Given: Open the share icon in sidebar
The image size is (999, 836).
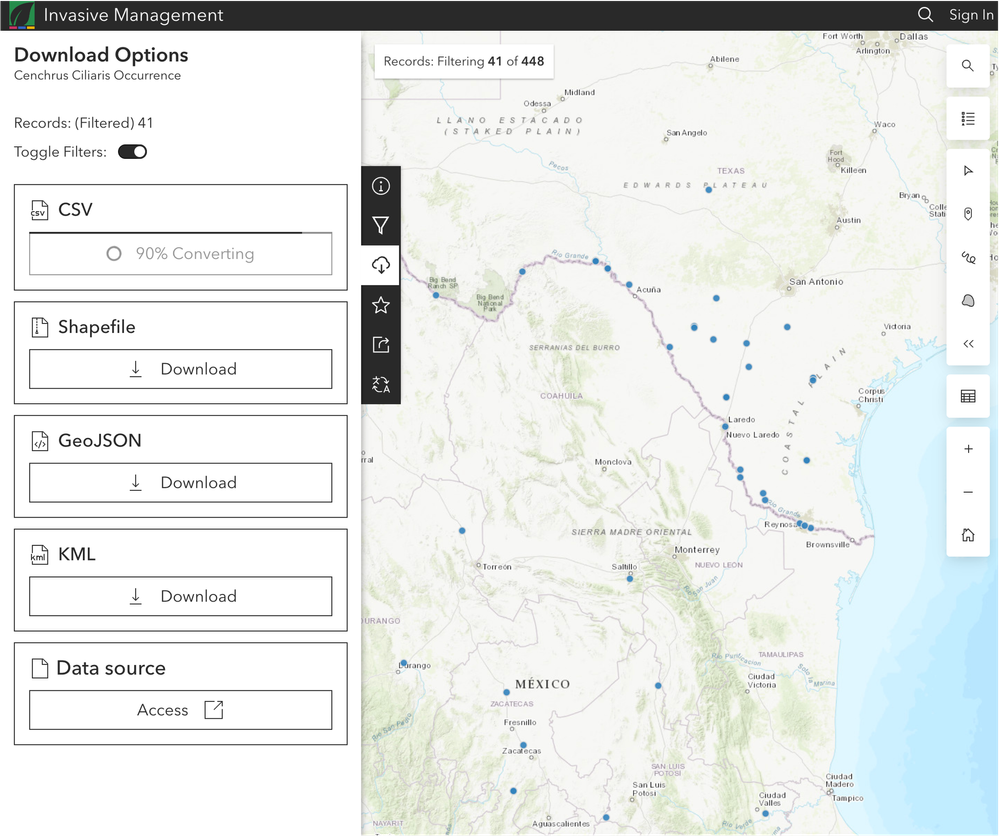Looking at the screenshot, I should click(x=380, y=345).
